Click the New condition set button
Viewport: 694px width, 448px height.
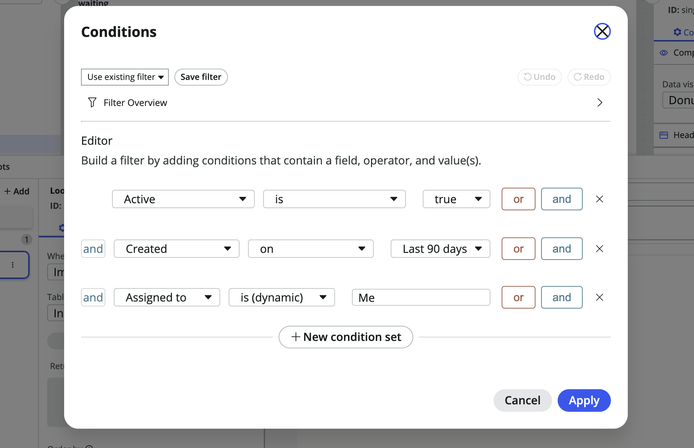click(346, 337)
